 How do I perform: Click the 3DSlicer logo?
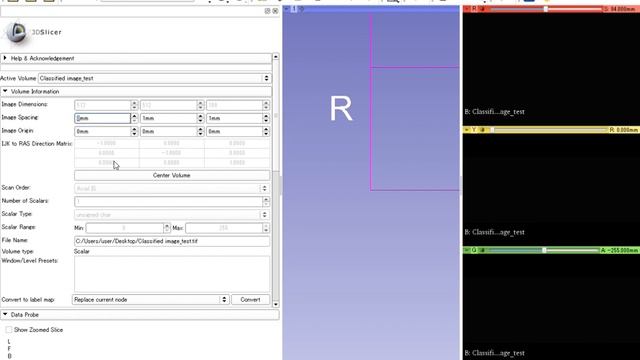point(33,32)
